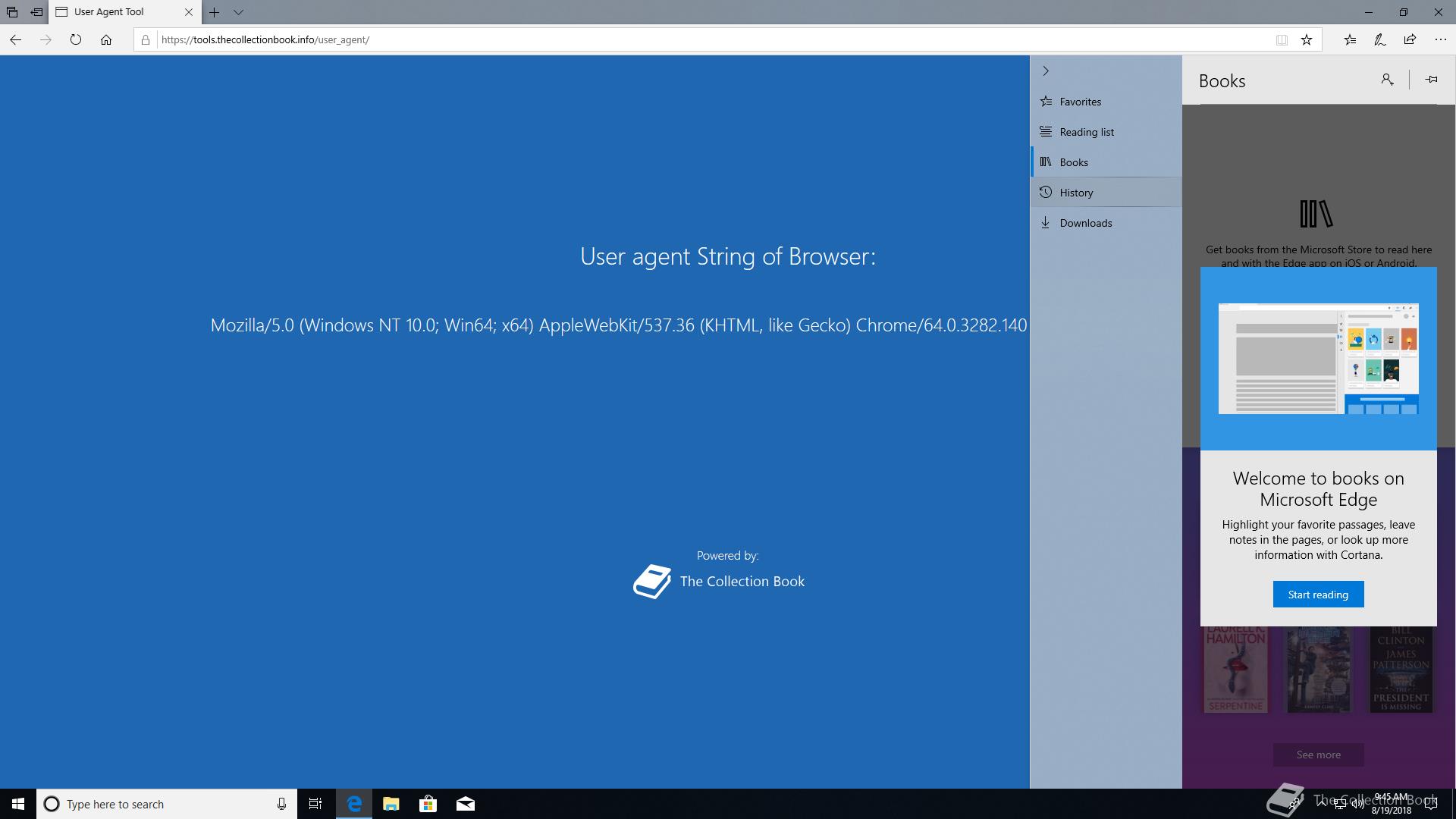Select the User Agent Tool tab

[x=125, y=12]
